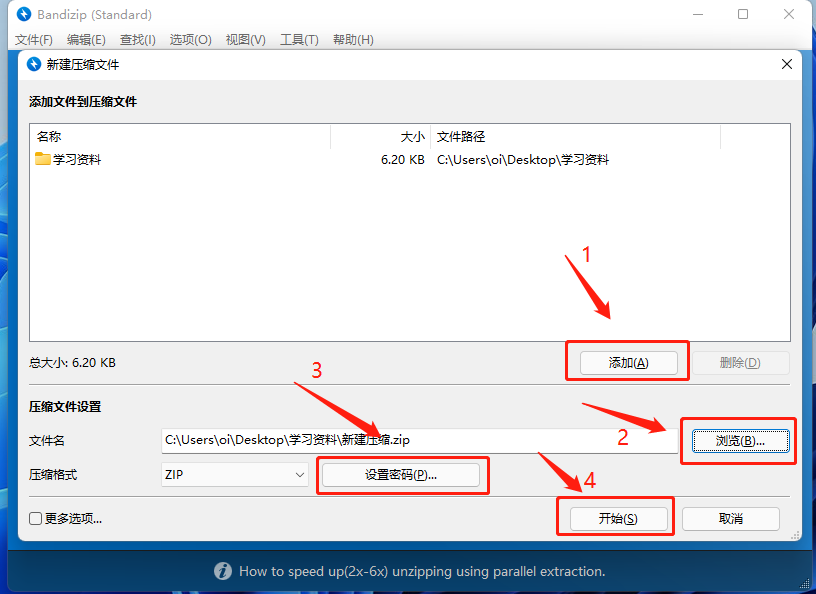816x594 pixels.
Task: Open the 设置密码(P) password dialog
Action: pos(402,475)
